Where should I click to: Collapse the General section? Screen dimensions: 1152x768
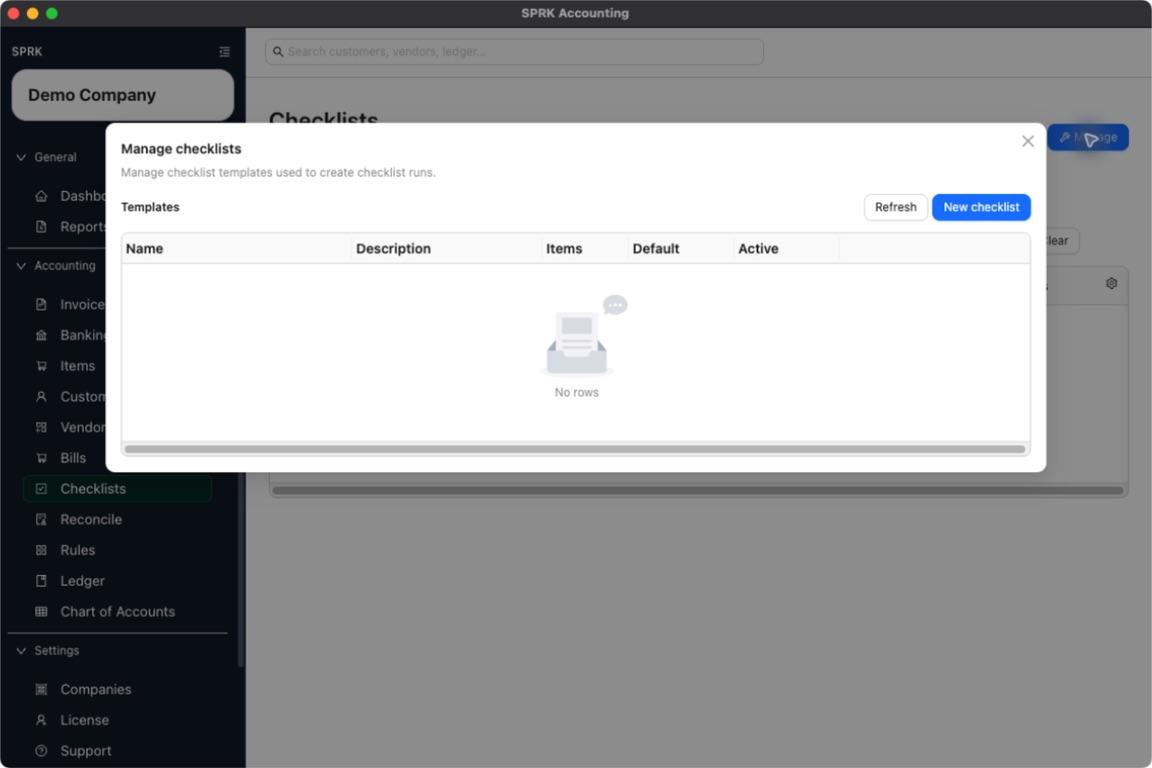[x=46, y=157]
